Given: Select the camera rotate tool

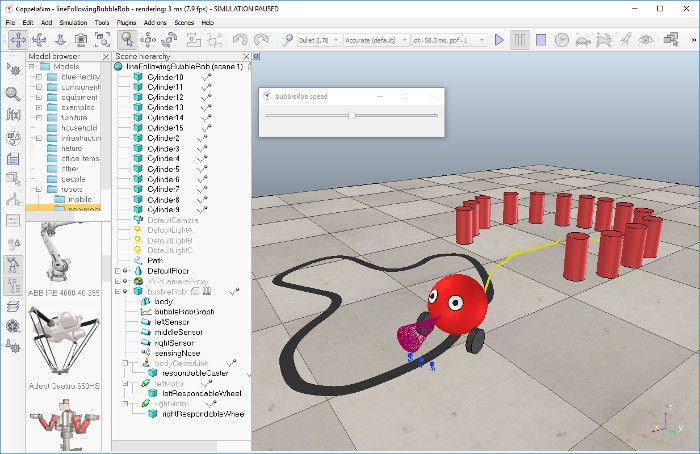Looking at the screenshot, I should tap(39, 40).
